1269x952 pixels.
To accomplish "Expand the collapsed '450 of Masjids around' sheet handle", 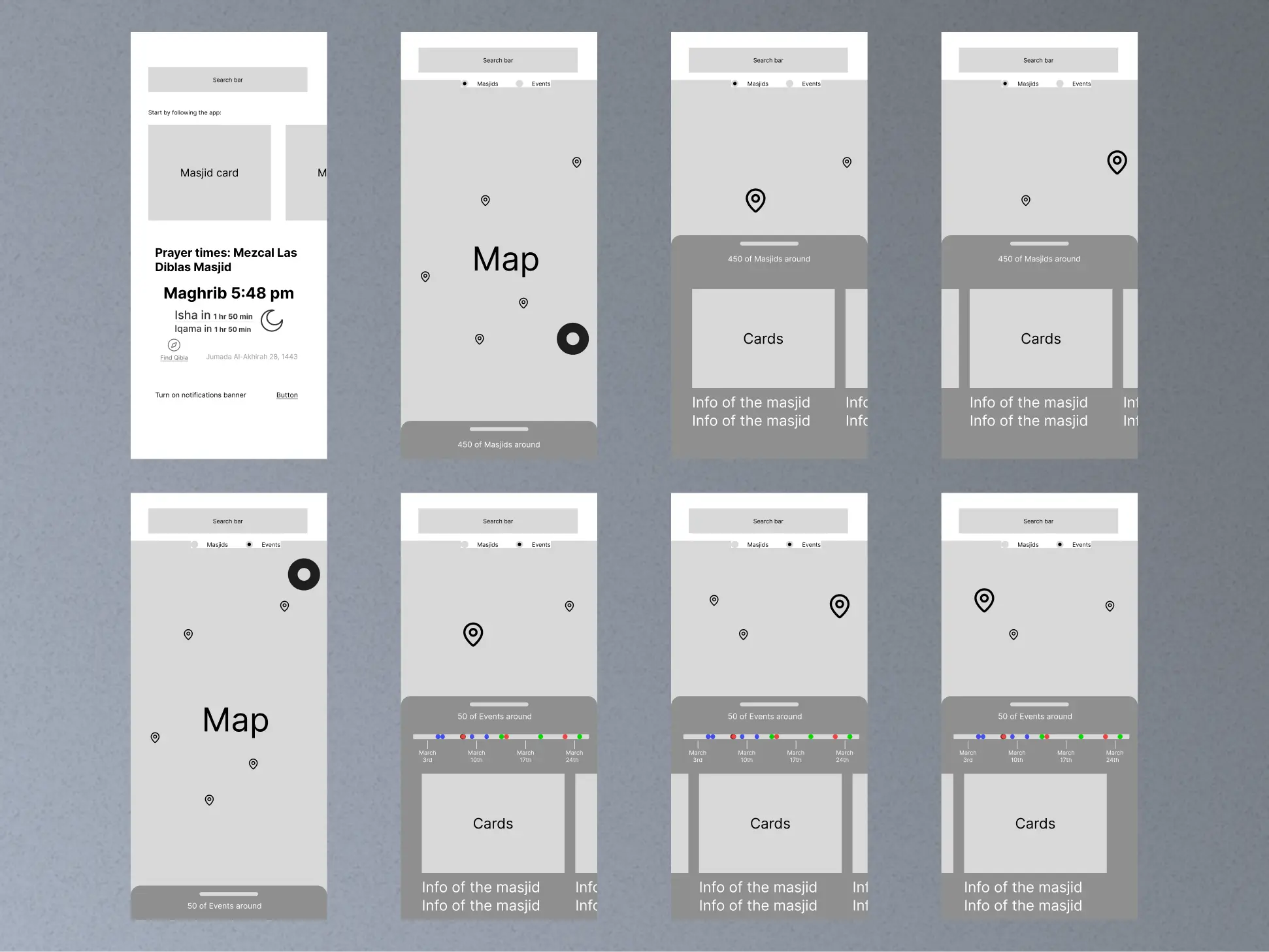I will 499,429.
